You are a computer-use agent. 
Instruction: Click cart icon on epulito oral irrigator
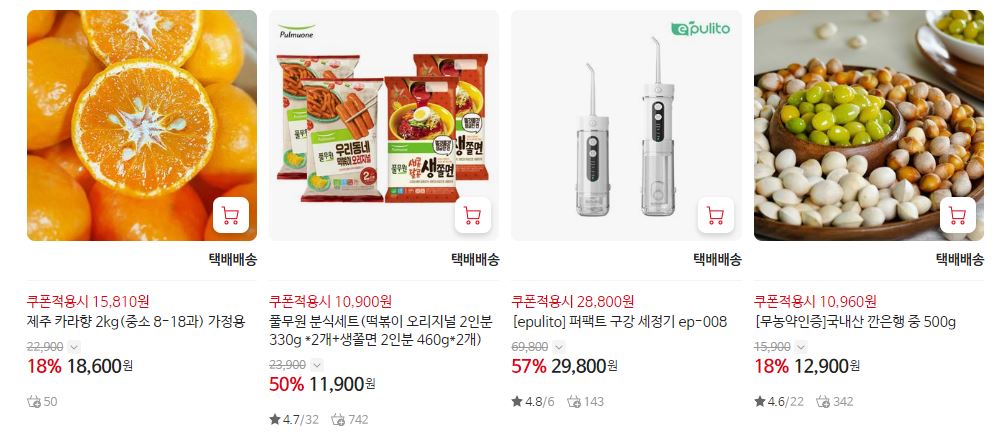coord(715,215)
